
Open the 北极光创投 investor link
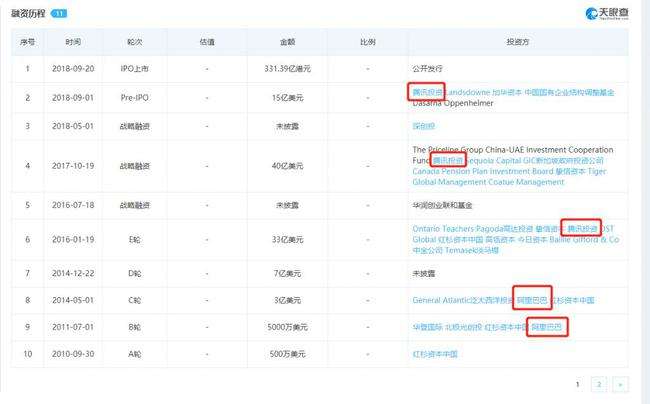click(x=463, y=327)
